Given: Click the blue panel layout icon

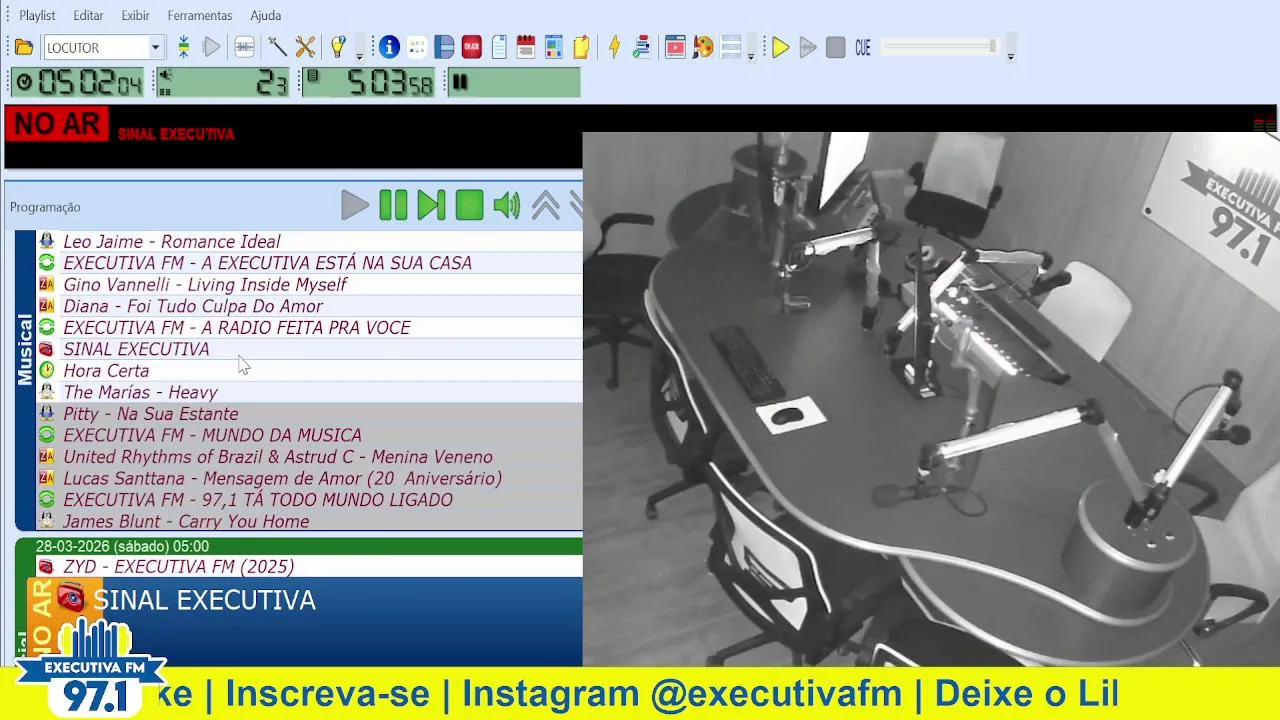Looking at the screenshot, I should tap(444, 47).
